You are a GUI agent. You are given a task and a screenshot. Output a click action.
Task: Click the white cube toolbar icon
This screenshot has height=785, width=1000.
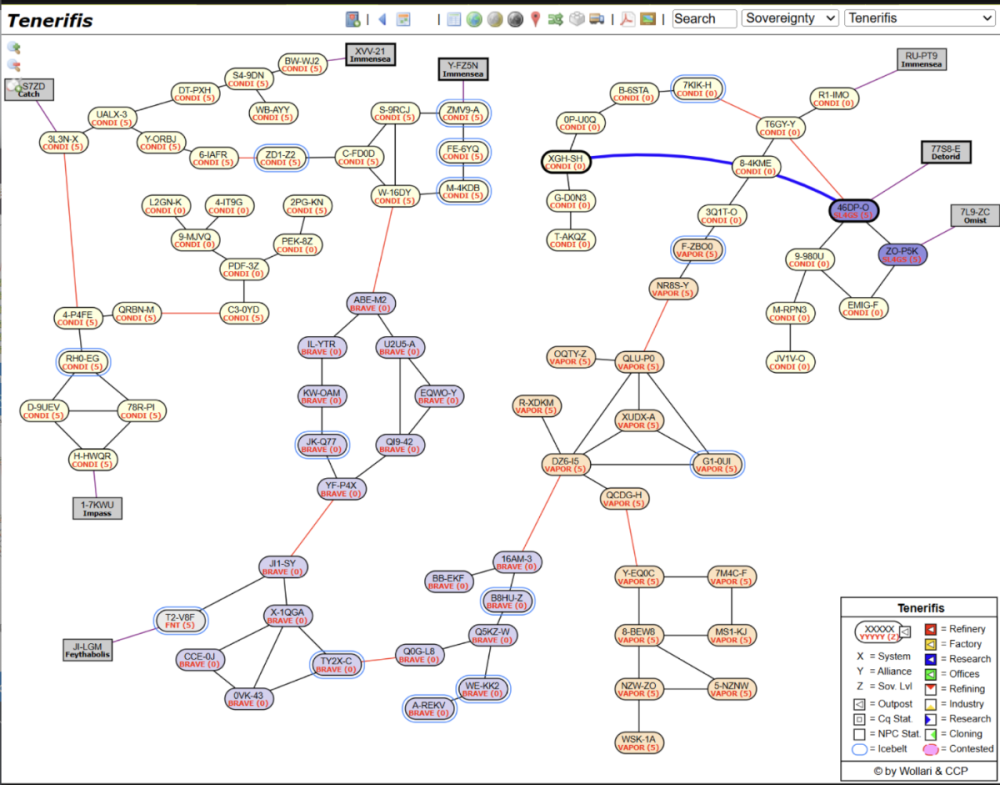point(577,19)
